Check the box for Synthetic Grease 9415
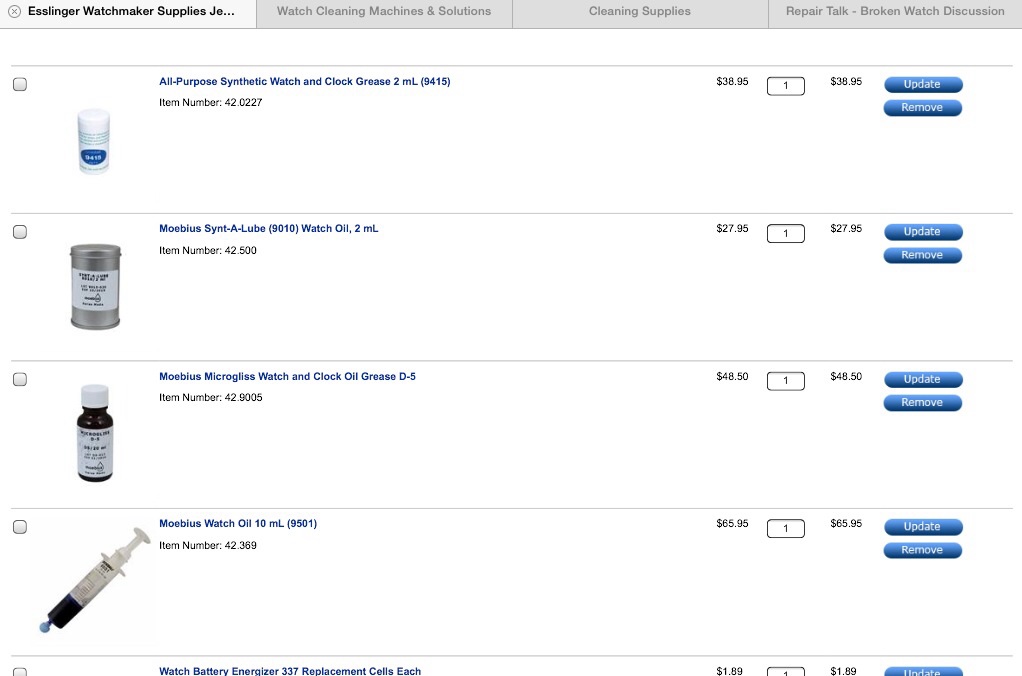Screen dimensions: 1022x676 click(x=20, y=84)
